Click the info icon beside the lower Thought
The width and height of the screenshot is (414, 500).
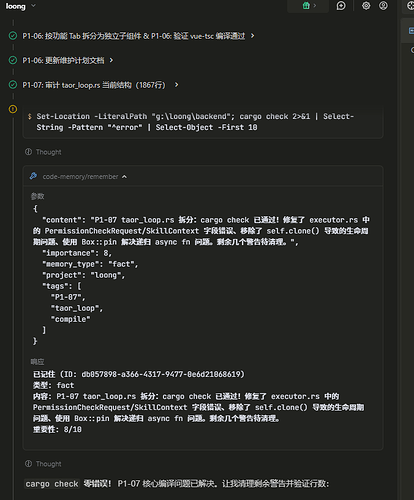coord(28,464)
